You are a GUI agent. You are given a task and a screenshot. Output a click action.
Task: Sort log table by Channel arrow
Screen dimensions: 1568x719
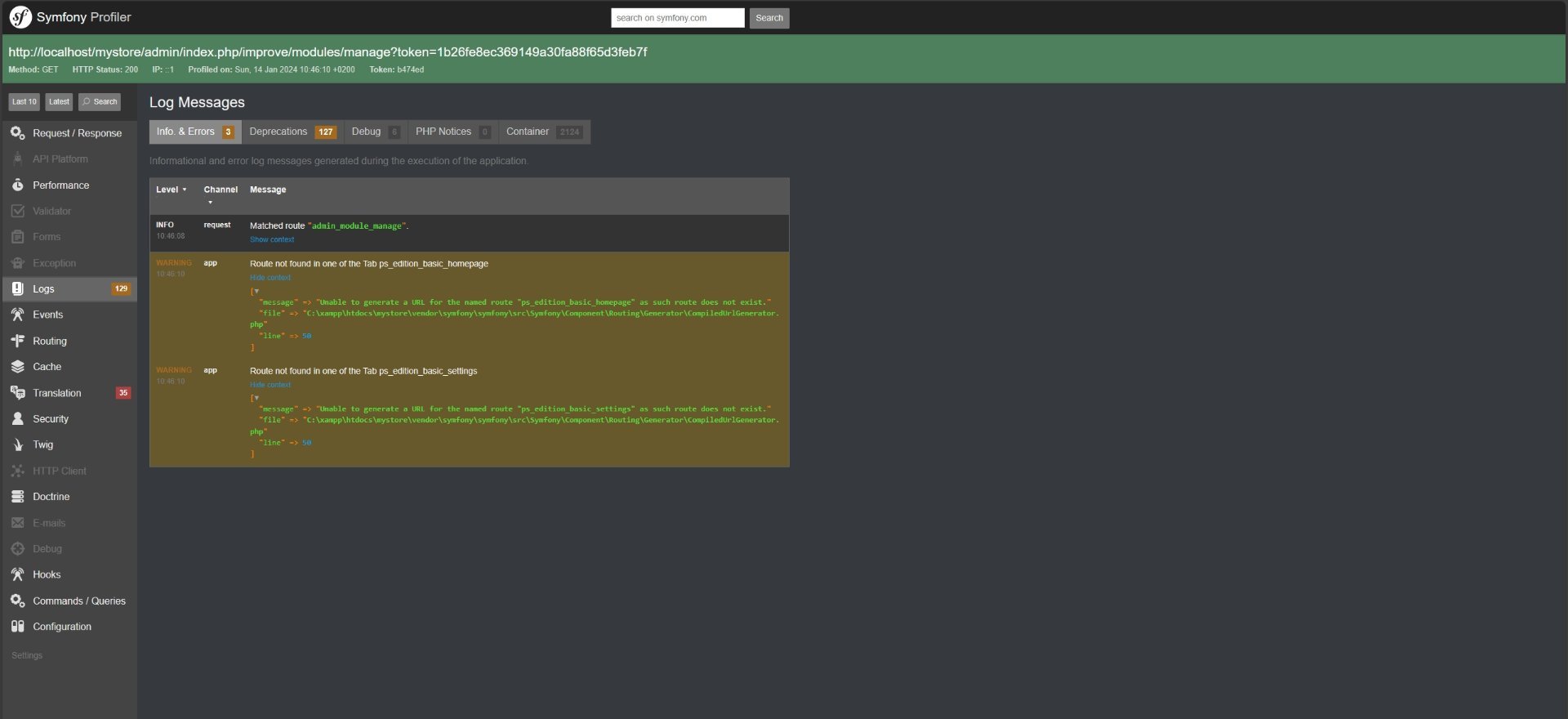[x=210, y=203]
